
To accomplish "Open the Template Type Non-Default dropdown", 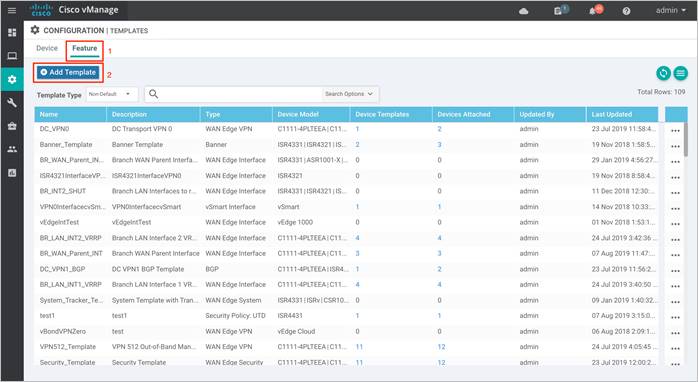I will pos(112,94).
